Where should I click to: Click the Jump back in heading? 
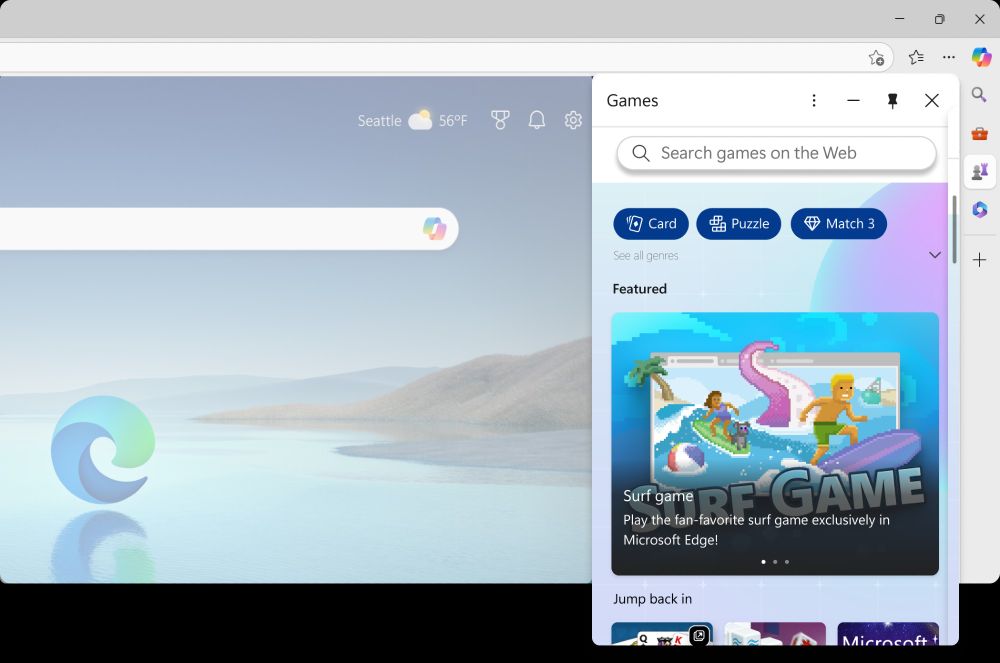652,599
